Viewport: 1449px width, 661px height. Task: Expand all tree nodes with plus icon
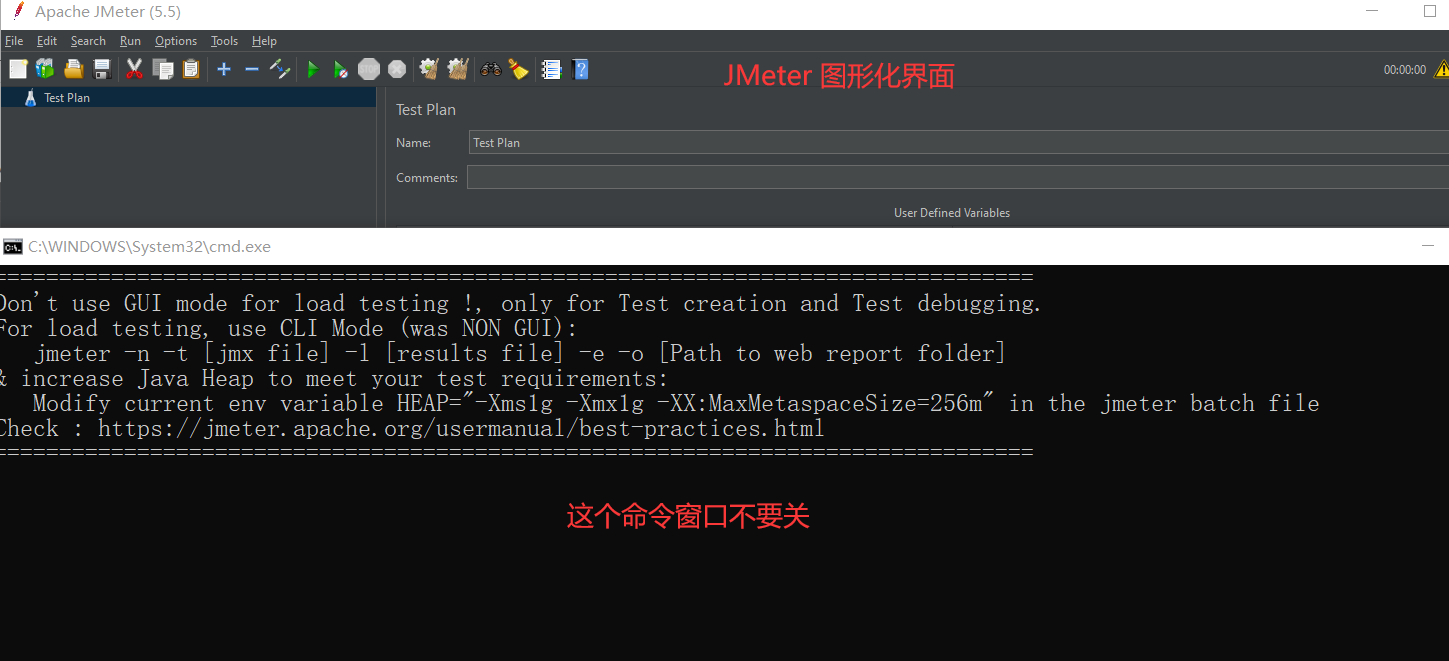tap(224, 69)
